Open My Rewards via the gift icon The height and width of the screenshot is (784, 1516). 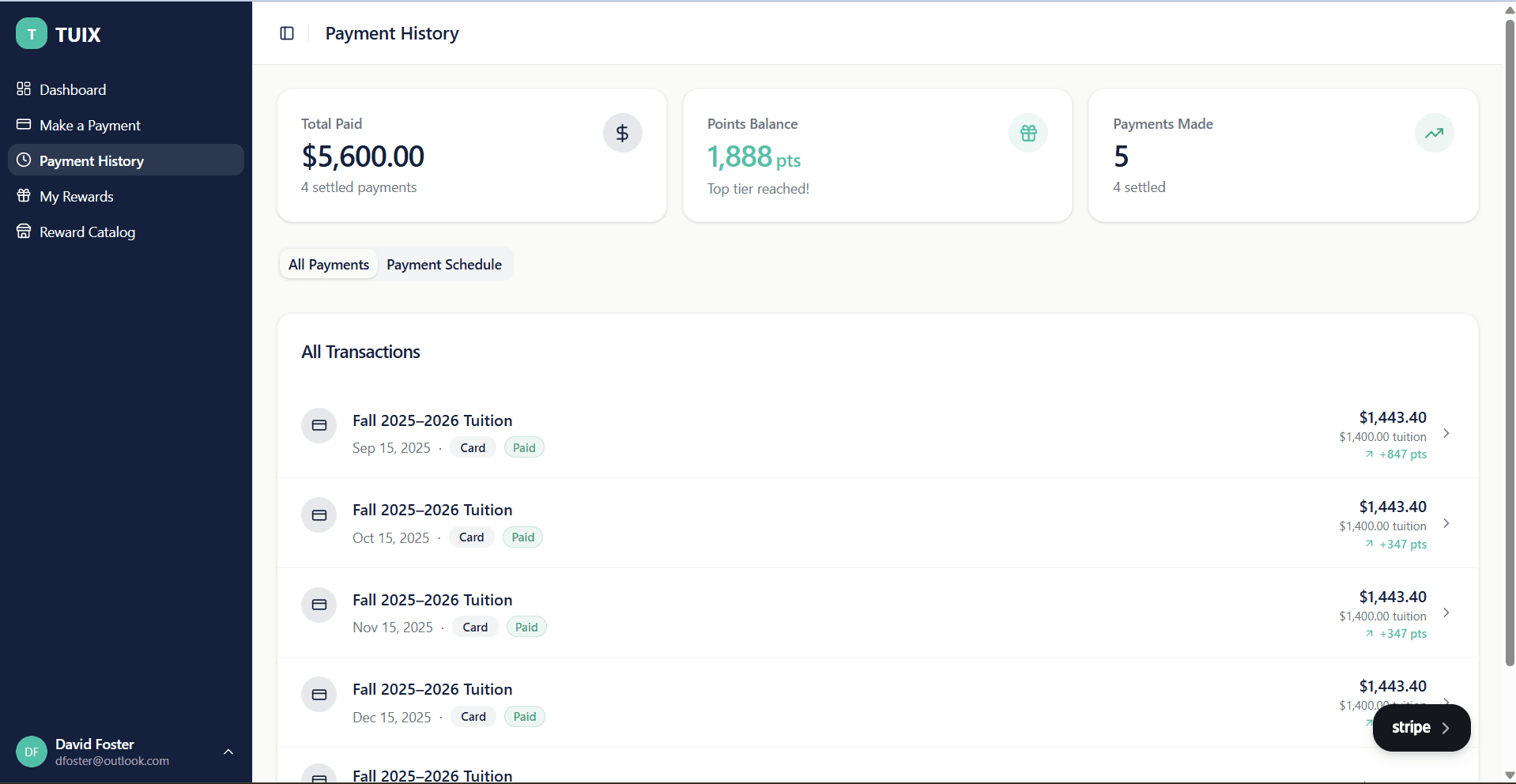24,196
